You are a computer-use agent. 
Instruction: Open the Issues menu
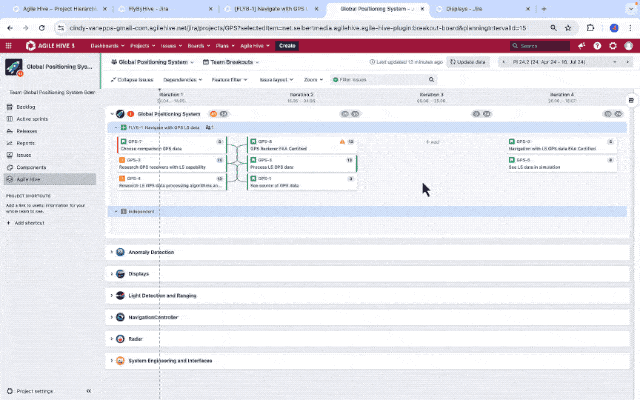[x=171, y=46]
